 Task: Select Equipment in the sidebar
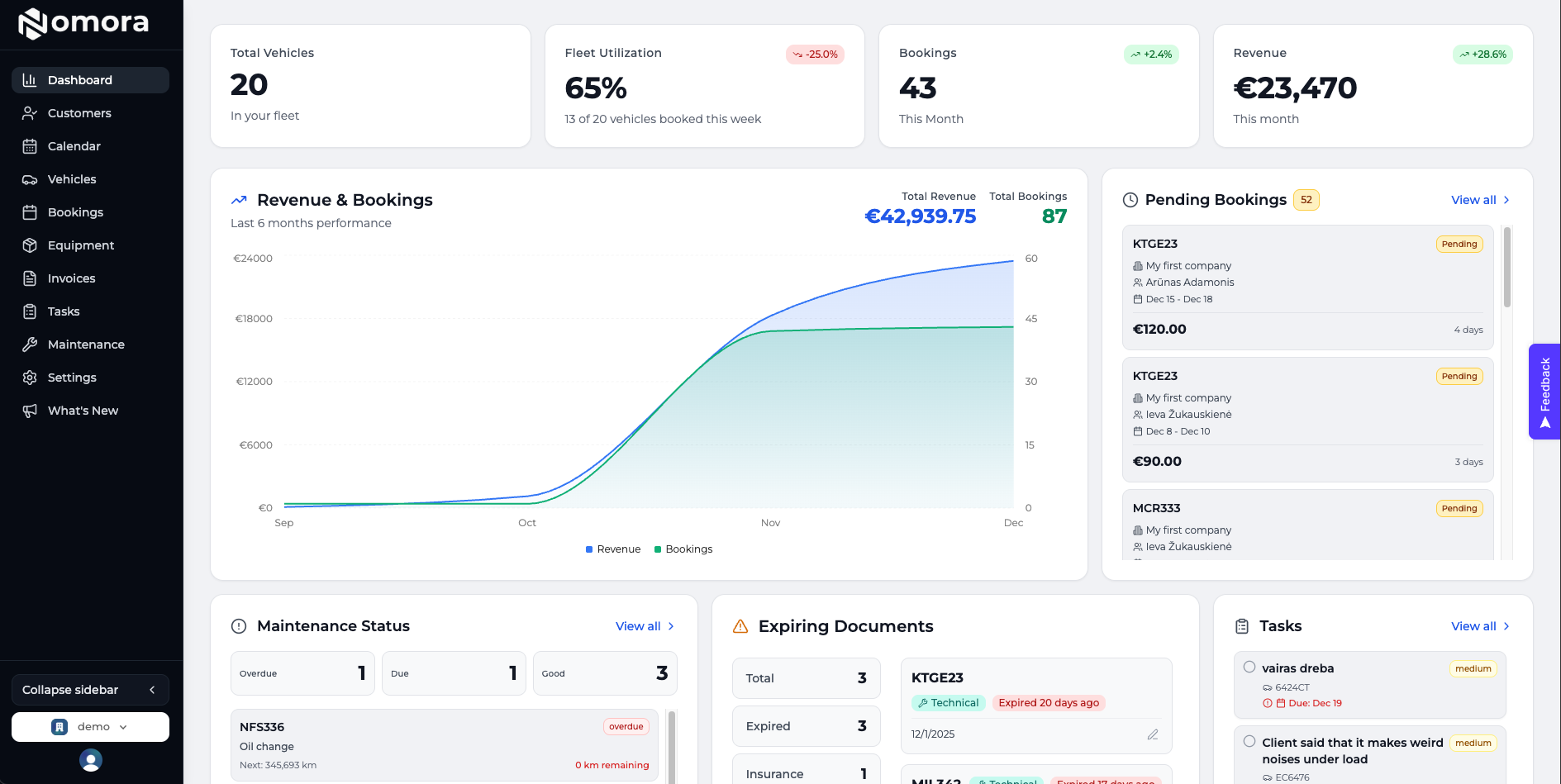90,245
